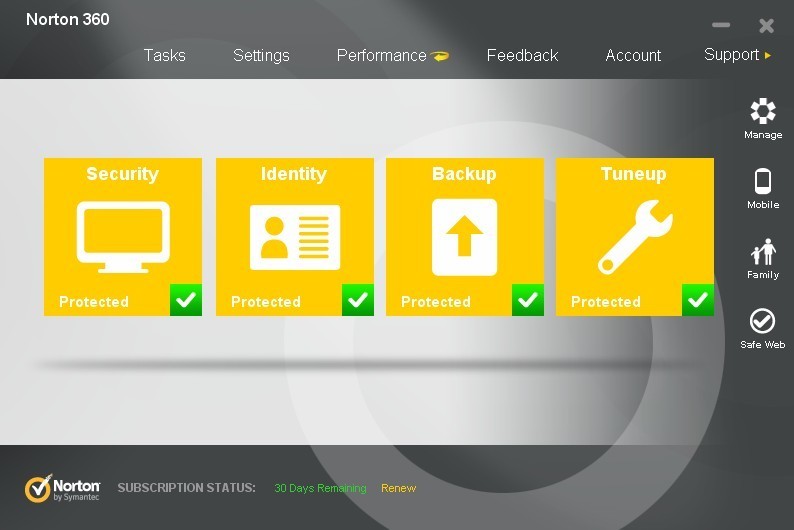Select the Security monitor icon
This screenshot has width=794, height=530.
[x=123, y=237]
